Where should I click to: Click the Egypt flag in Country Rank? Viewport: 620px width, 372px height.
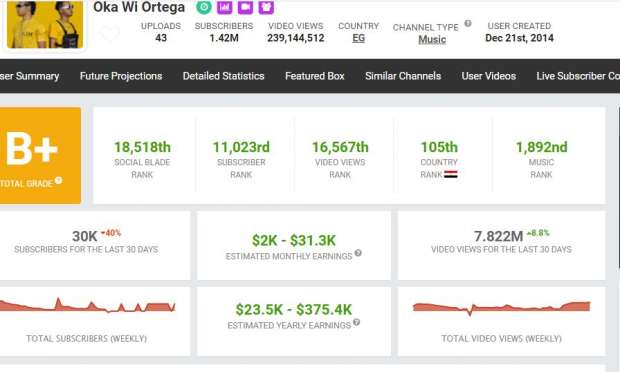[x=451, y=174]
